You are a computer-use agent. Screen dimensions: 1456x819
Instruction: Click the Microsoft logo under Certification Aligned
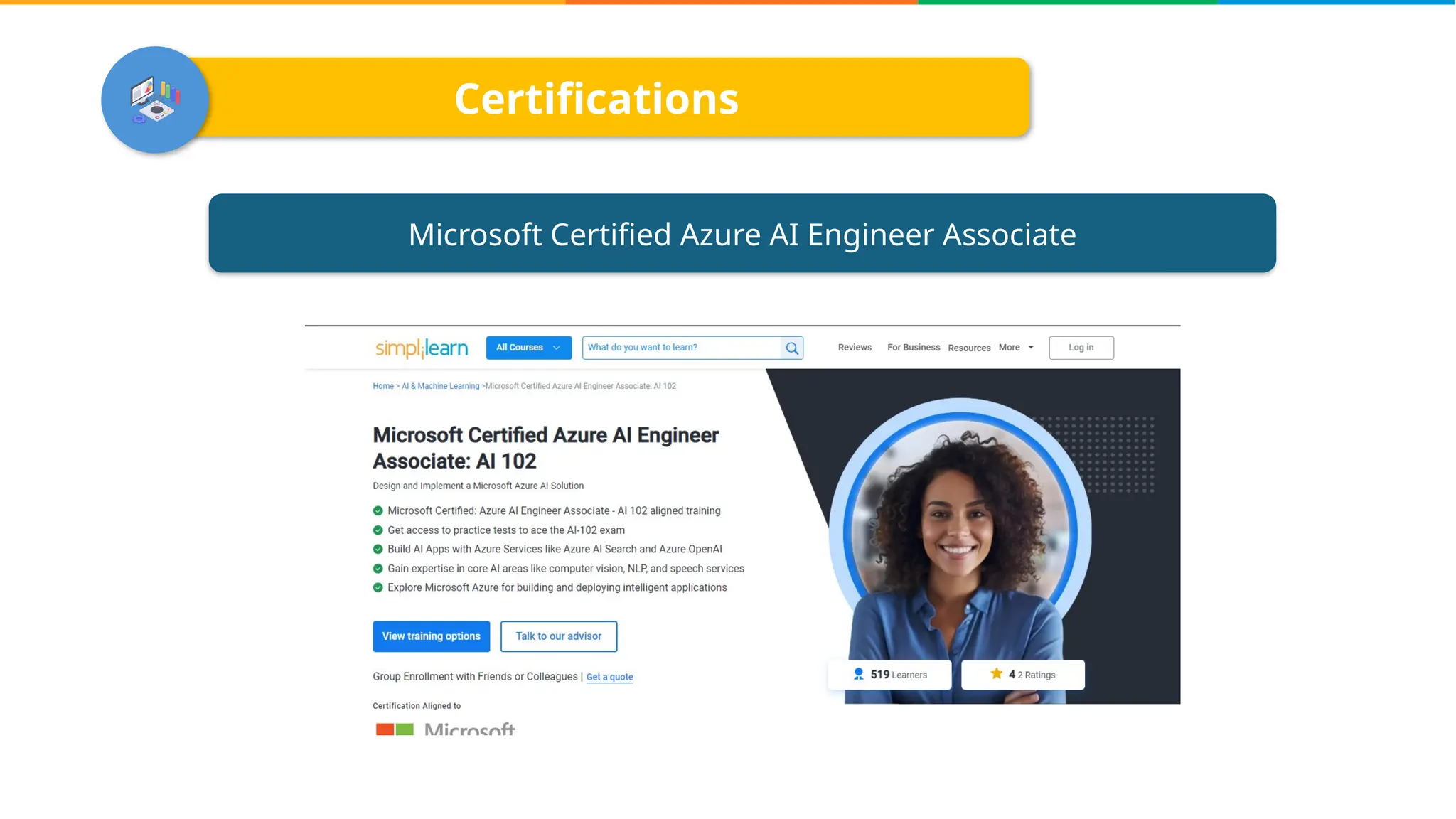point(445,729)
